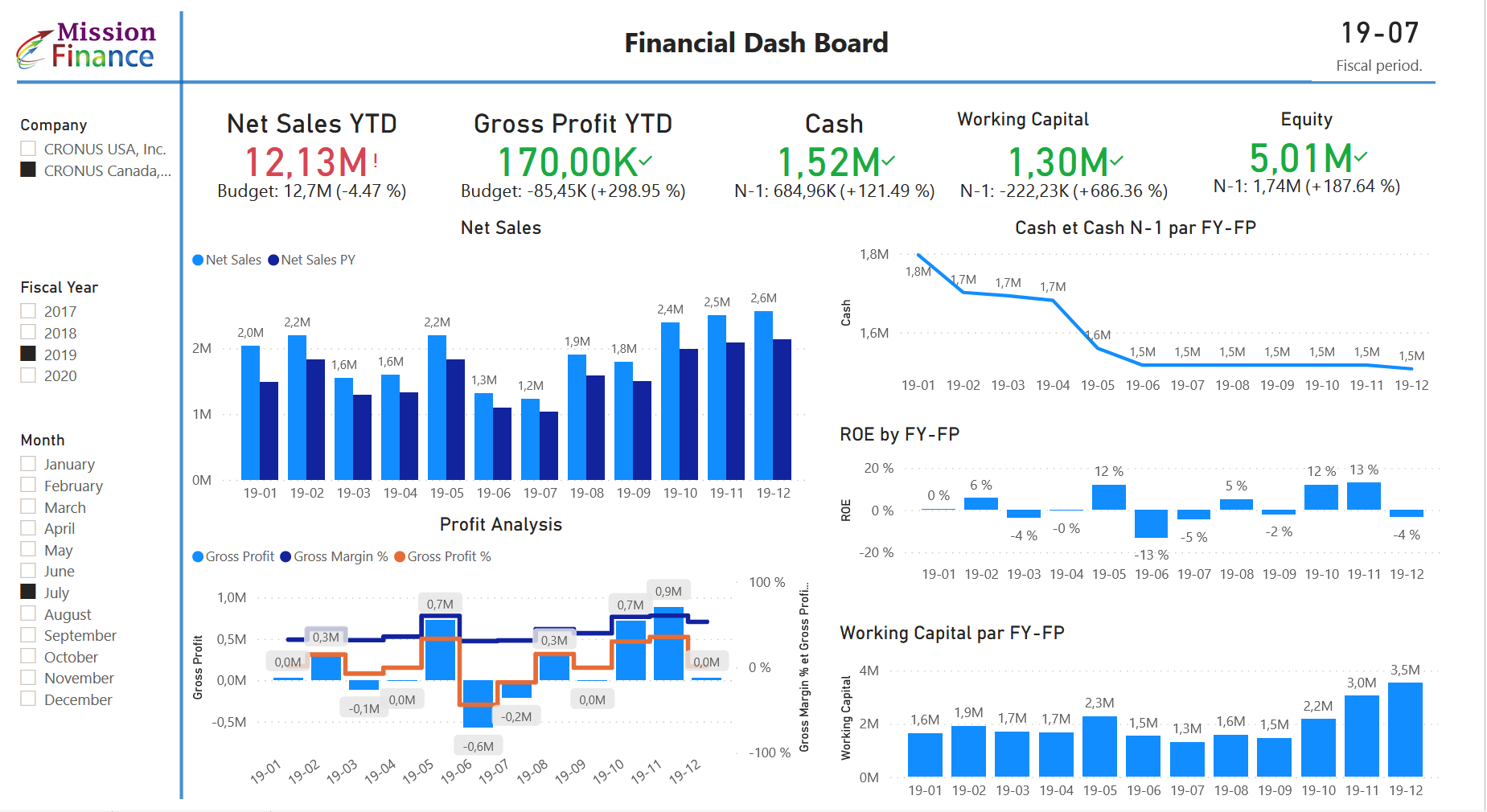Click the ROE bar labeled -13 %
1487x812 pixels.
1151,523
